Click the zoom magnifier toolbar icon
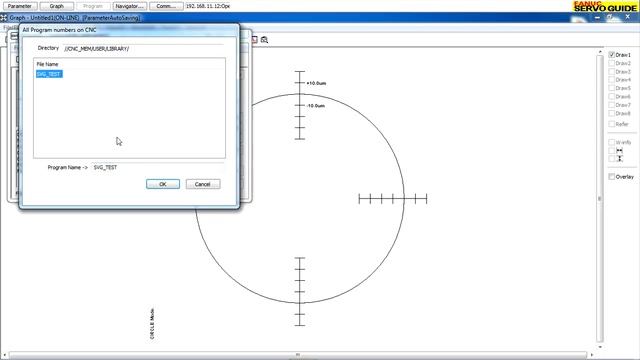Viewport: 640px width, 360px height. pyautogui.click(x=264, y=40)
